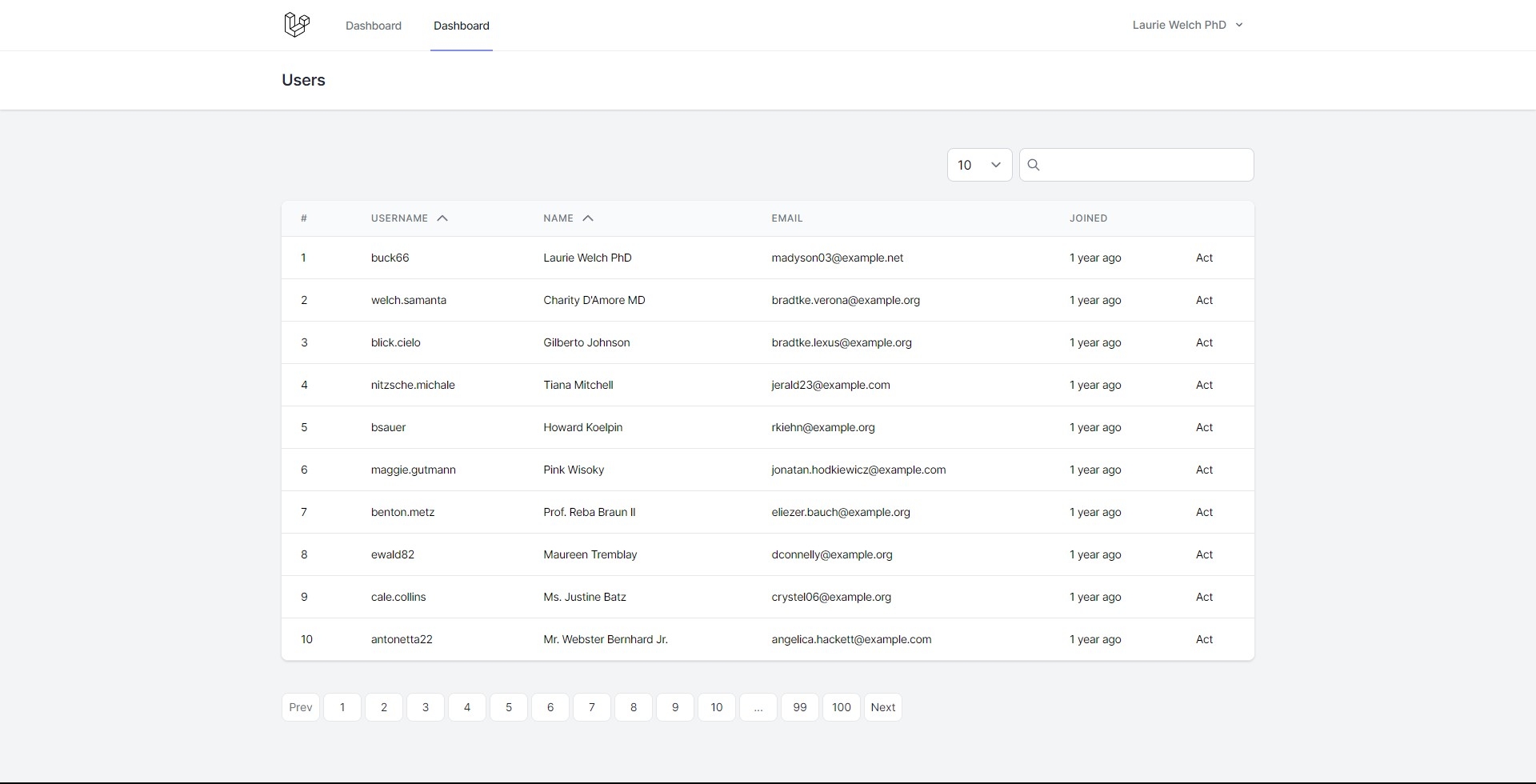Click name Howard Koelpin
Screen dimensions: 1536x784
pos(583,427)
